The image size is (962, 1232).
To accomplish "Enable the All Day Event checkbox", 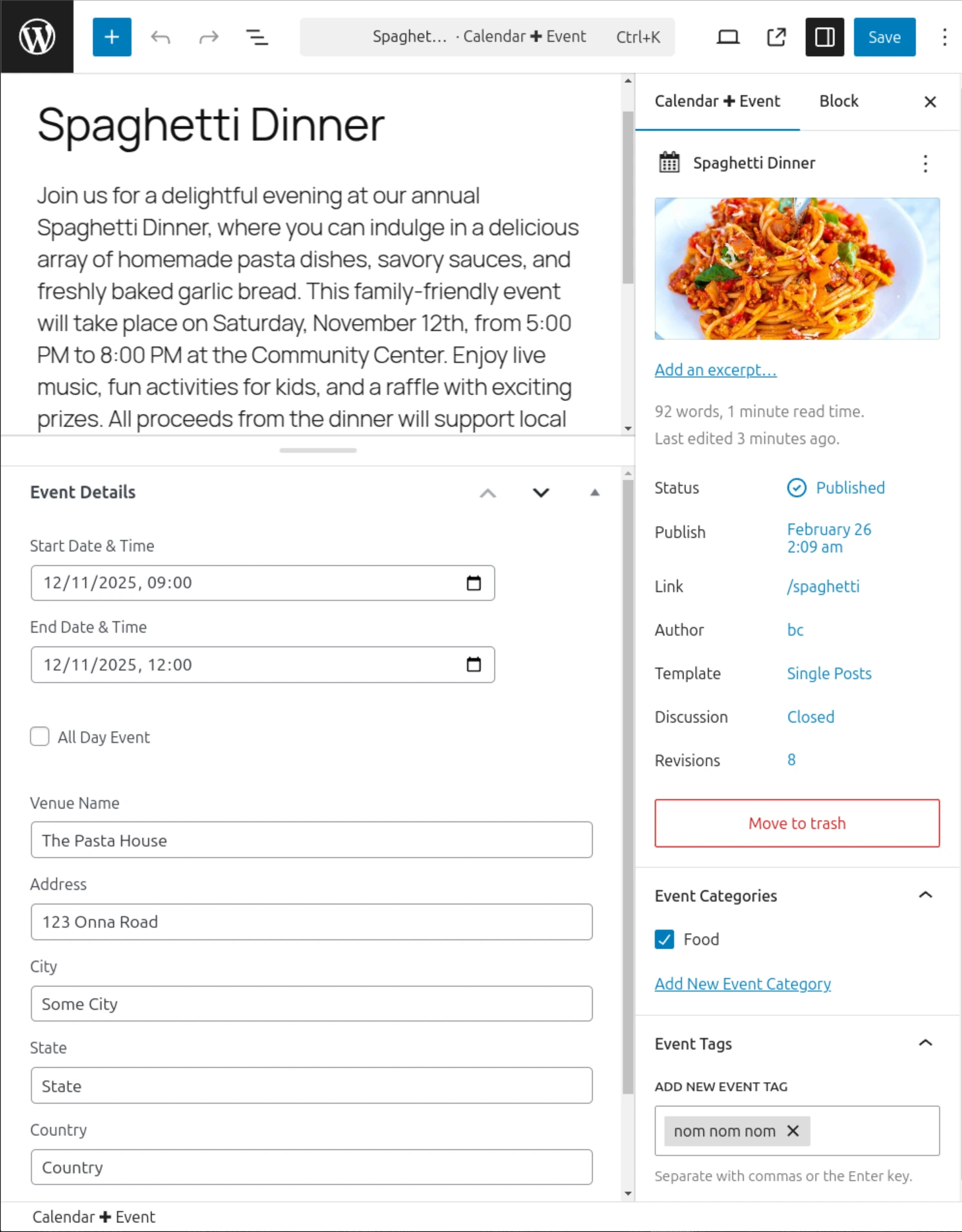I will pyautogui.click(x=40, y=736).
